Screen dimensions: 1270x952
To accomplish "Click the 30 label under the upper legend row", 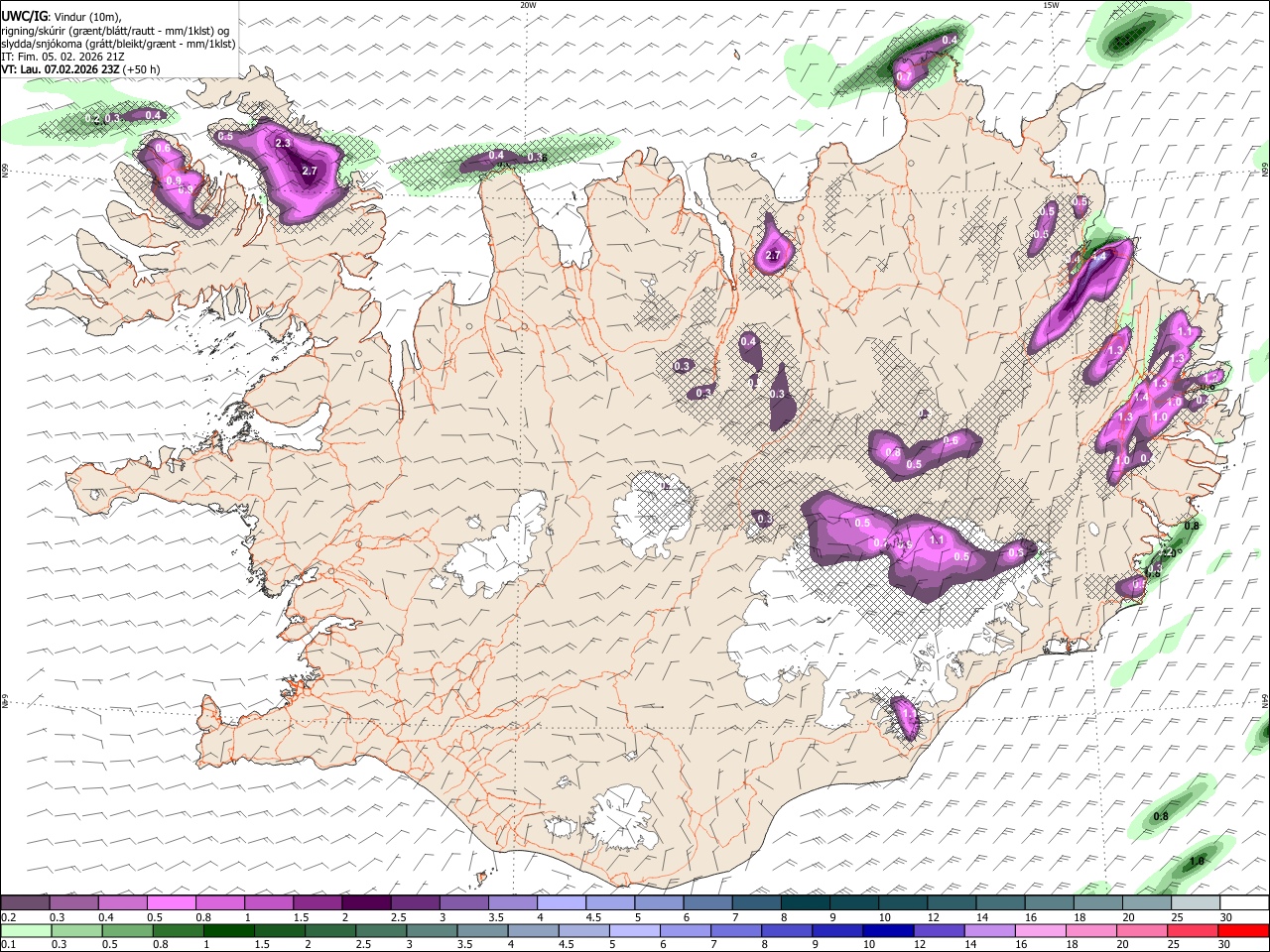I will pos(1226,917).
